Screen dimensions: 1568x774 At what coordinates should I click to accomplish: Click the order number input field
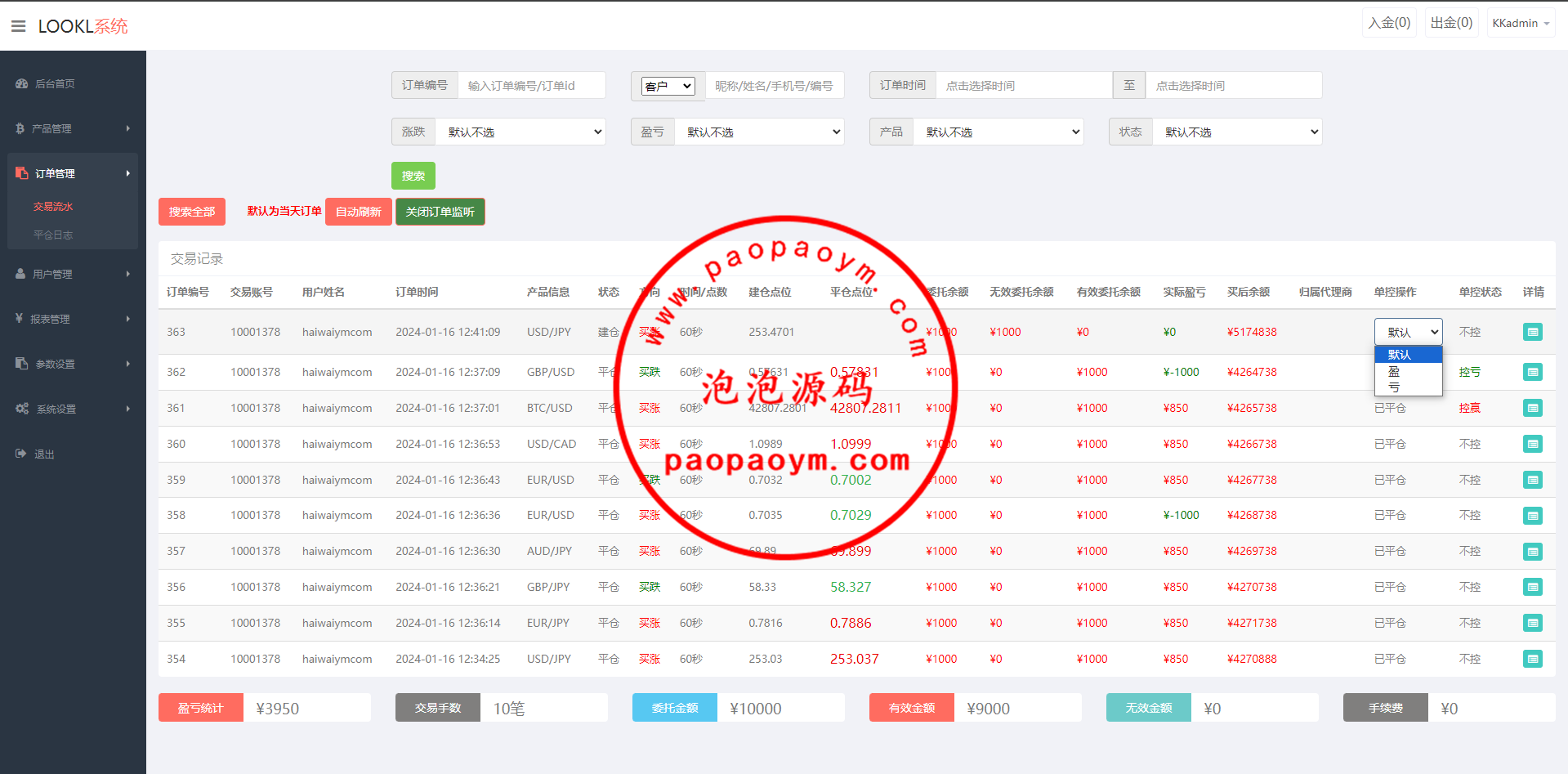(x=531, y=85)
